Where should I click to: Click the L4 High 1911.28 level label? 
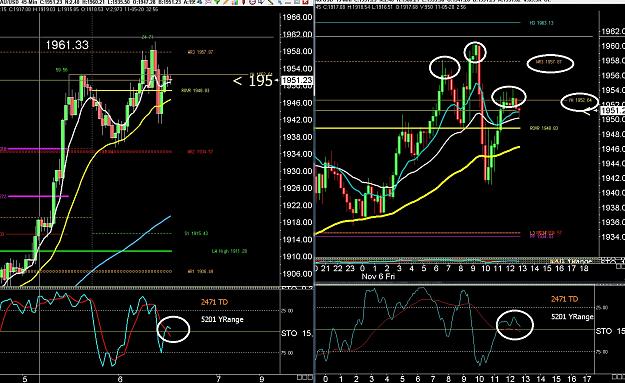coord(229,251)
